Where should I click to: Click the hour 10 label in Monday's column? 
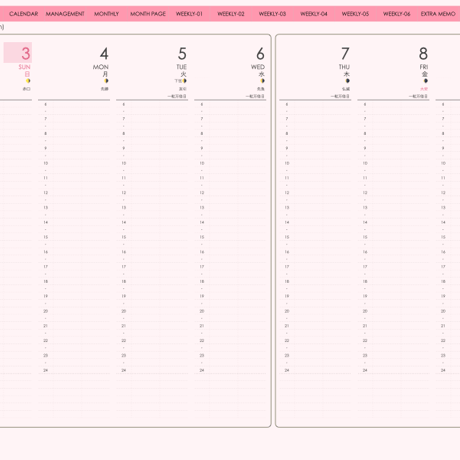(46, 163)
